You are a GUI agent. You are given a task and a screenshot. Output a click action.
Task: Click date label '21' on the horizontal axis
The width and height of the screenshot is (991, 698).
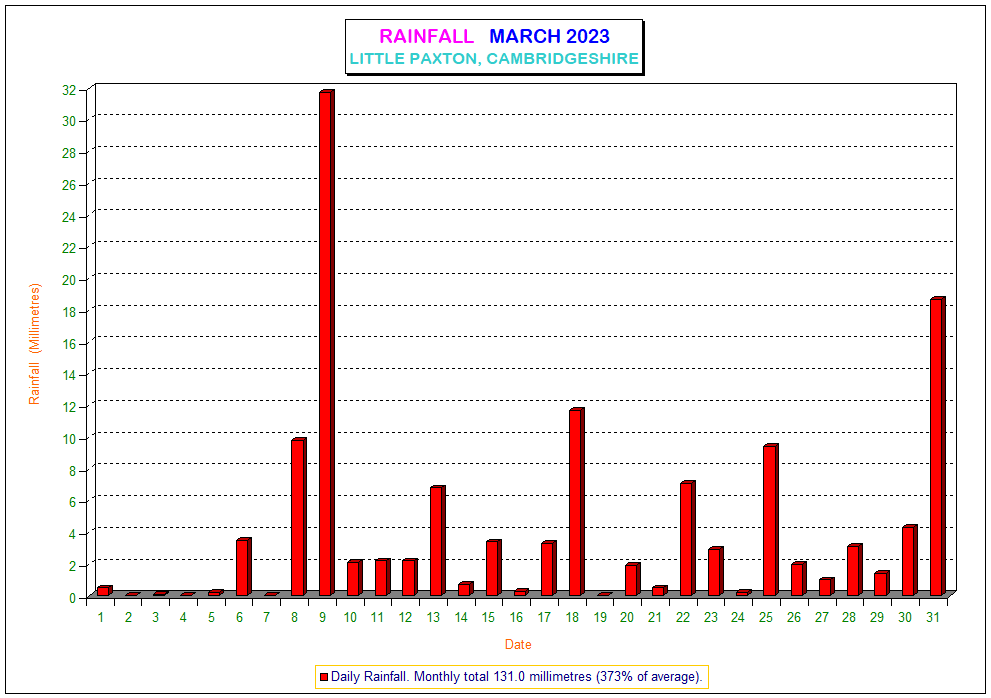[x=655, y=617]
